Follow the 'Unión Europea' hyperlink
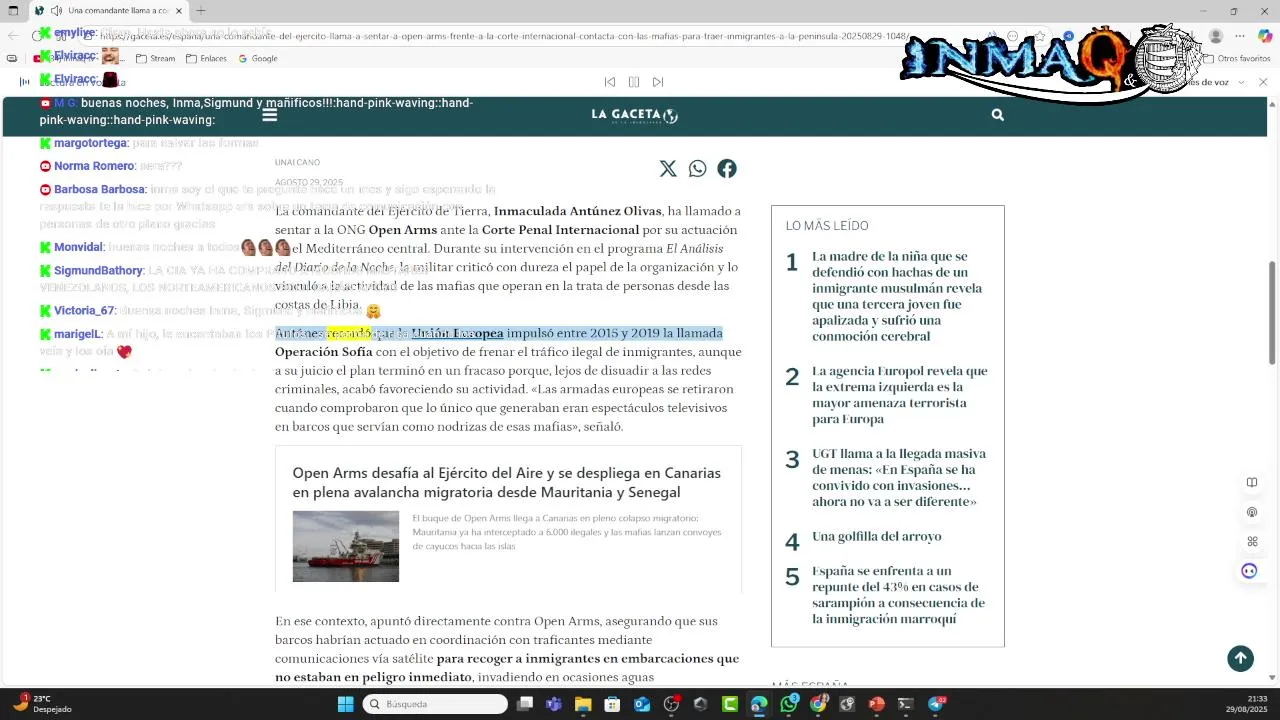Screen dimensions: 1280x720 click(x=457, y=333)
